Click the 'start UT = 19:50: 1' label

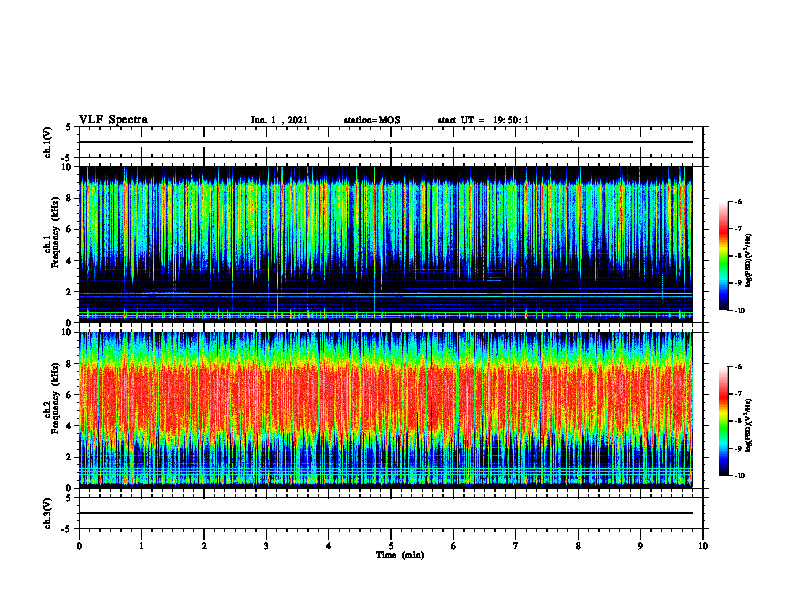click(x=483, y=120)
